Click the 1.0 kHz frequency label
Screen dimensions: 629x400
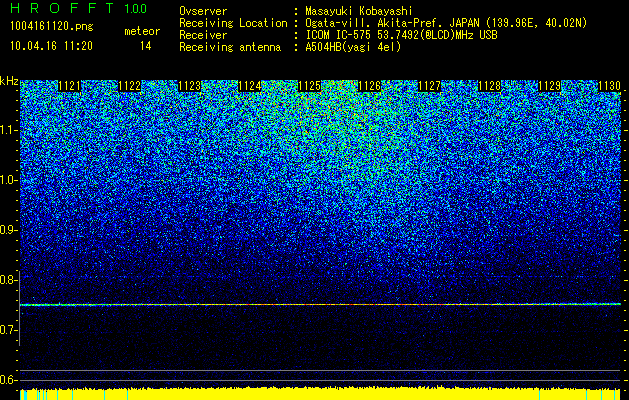tap(8, 180)
